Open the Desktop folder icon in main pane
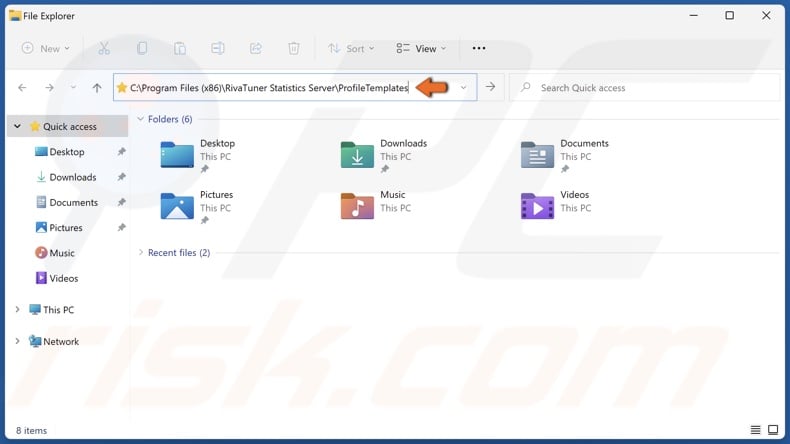Viewport: 790px width, 444px height. 177,155
